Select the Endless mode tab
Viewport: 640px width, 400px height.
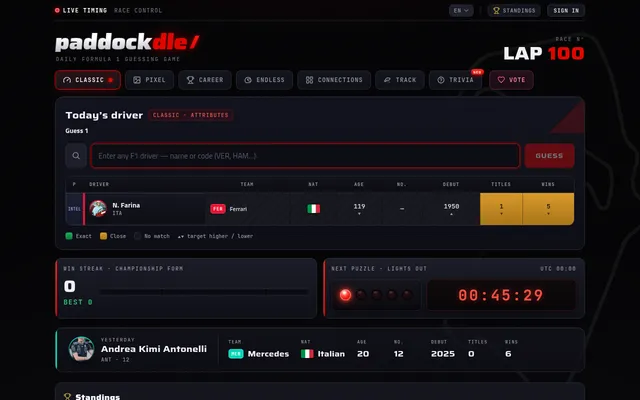coord(264,80)
